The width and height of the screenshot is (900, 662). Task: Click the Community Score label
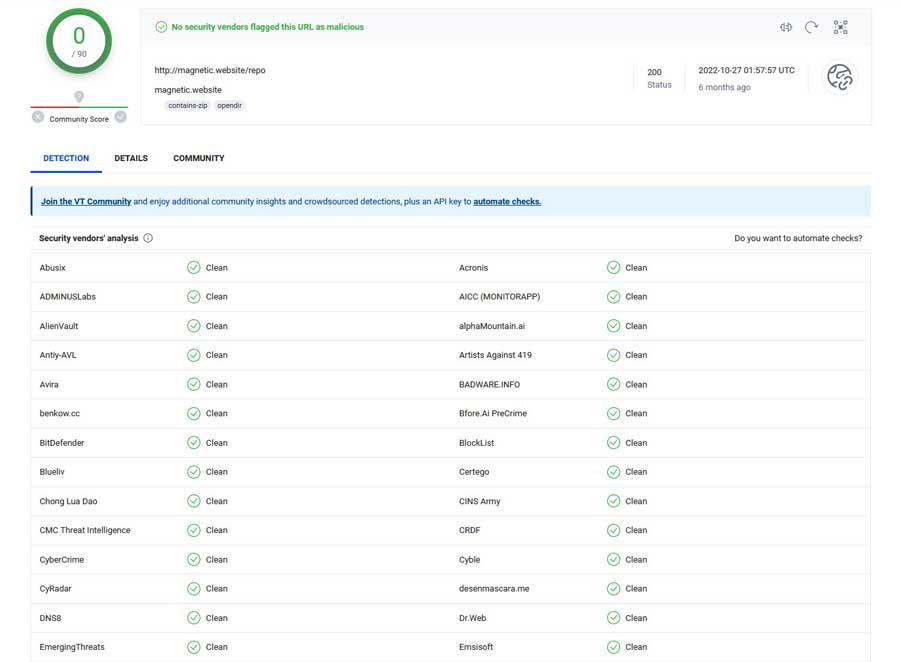(x=79, y=119)
